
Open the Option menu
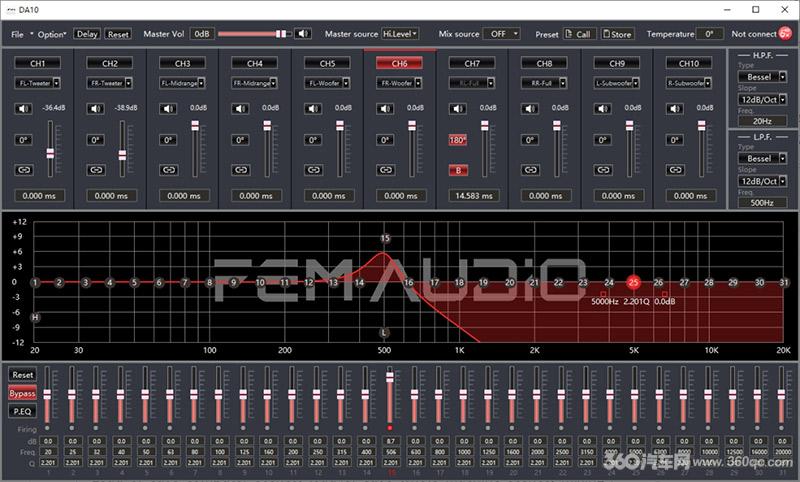(x=52, y=34)
